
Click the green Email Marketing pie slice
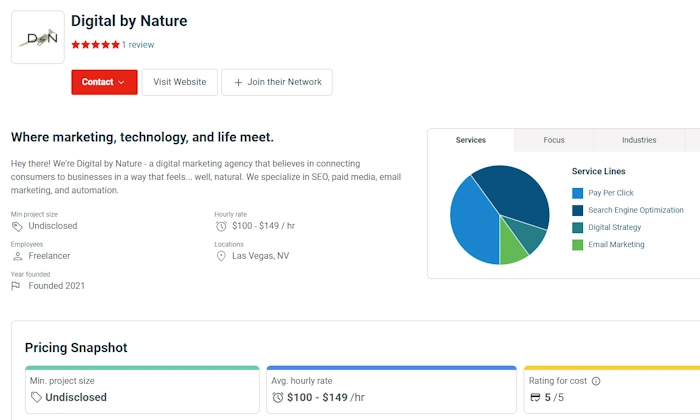pos(512,248)
